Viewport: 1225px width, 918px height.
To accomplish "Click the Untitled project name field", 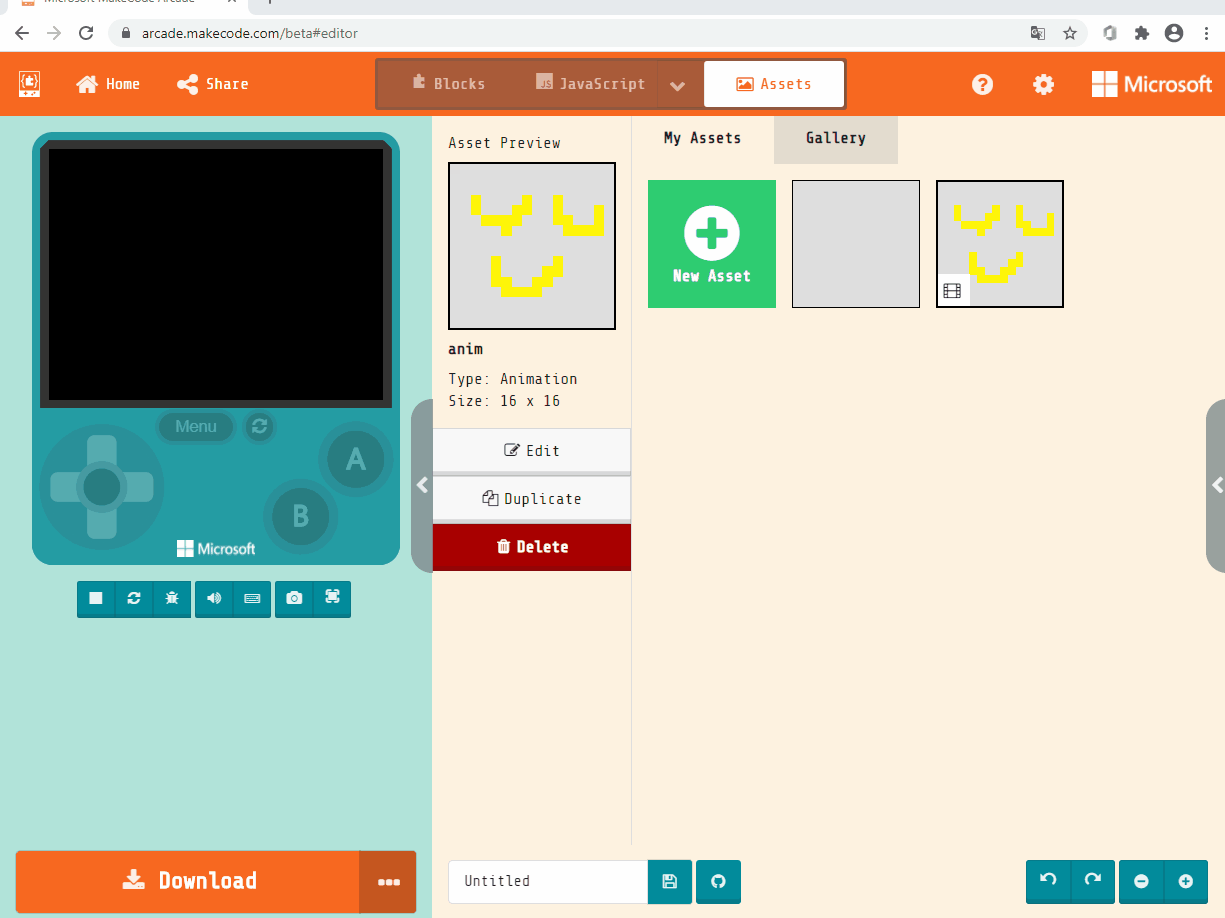I will [547, 881].
